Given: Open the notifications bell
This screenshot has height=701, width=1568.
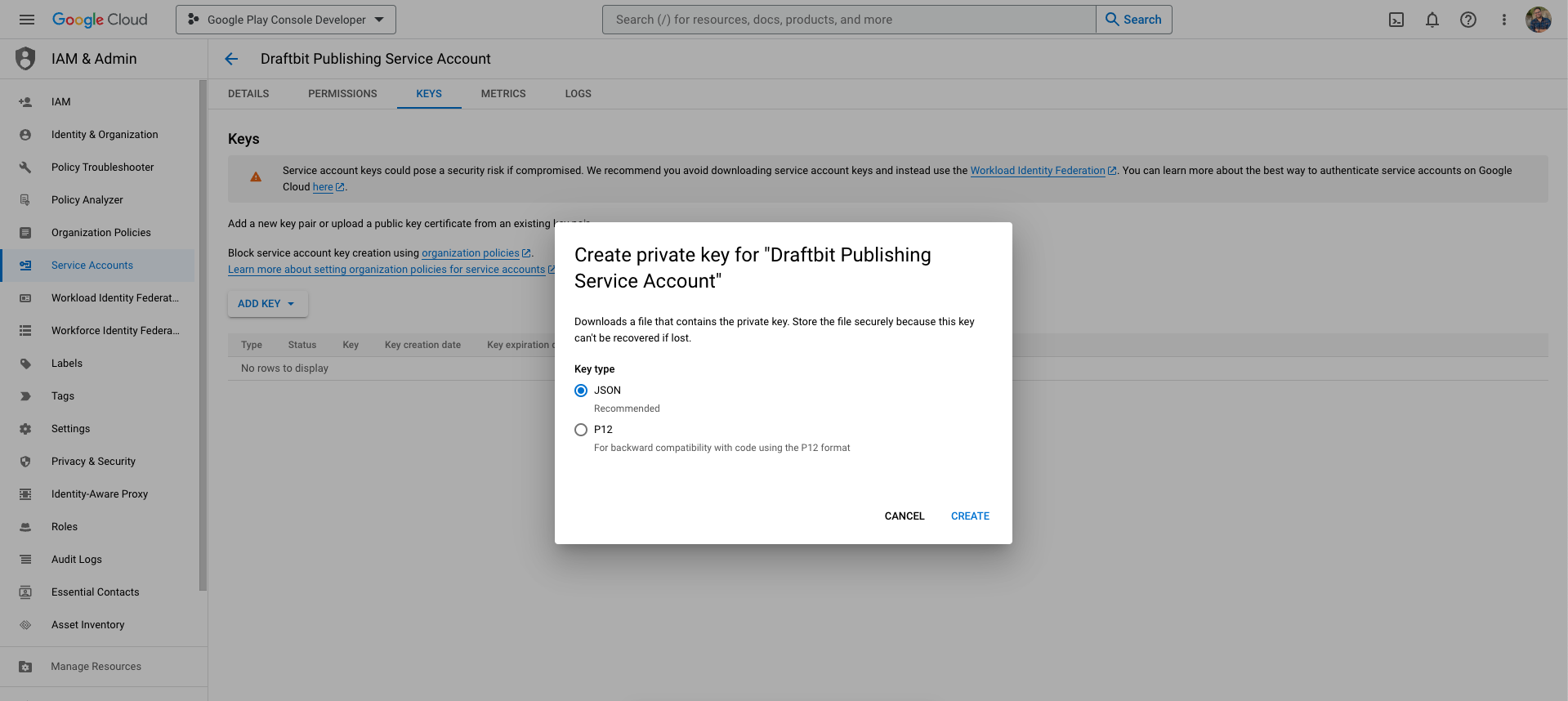Looking at the screenshot, I should (1432, 20).
